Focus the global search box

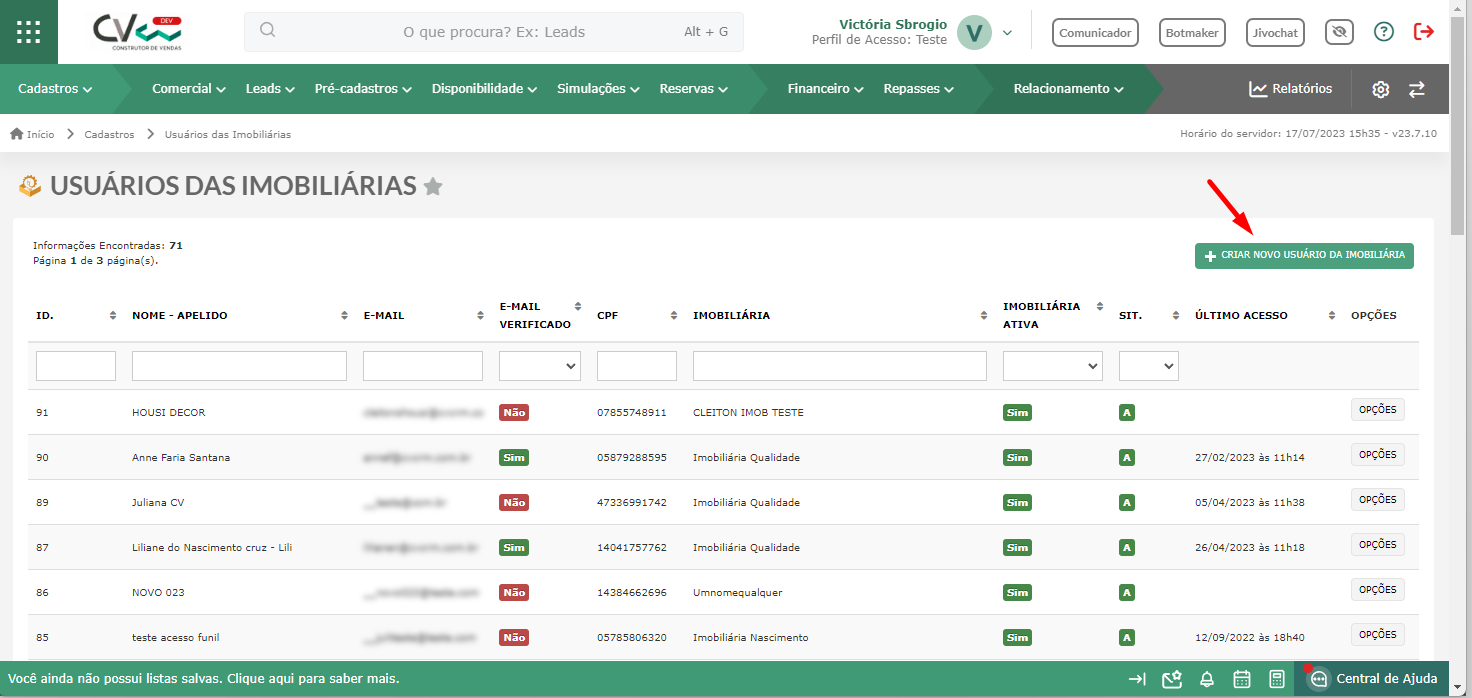pos(494,32)
